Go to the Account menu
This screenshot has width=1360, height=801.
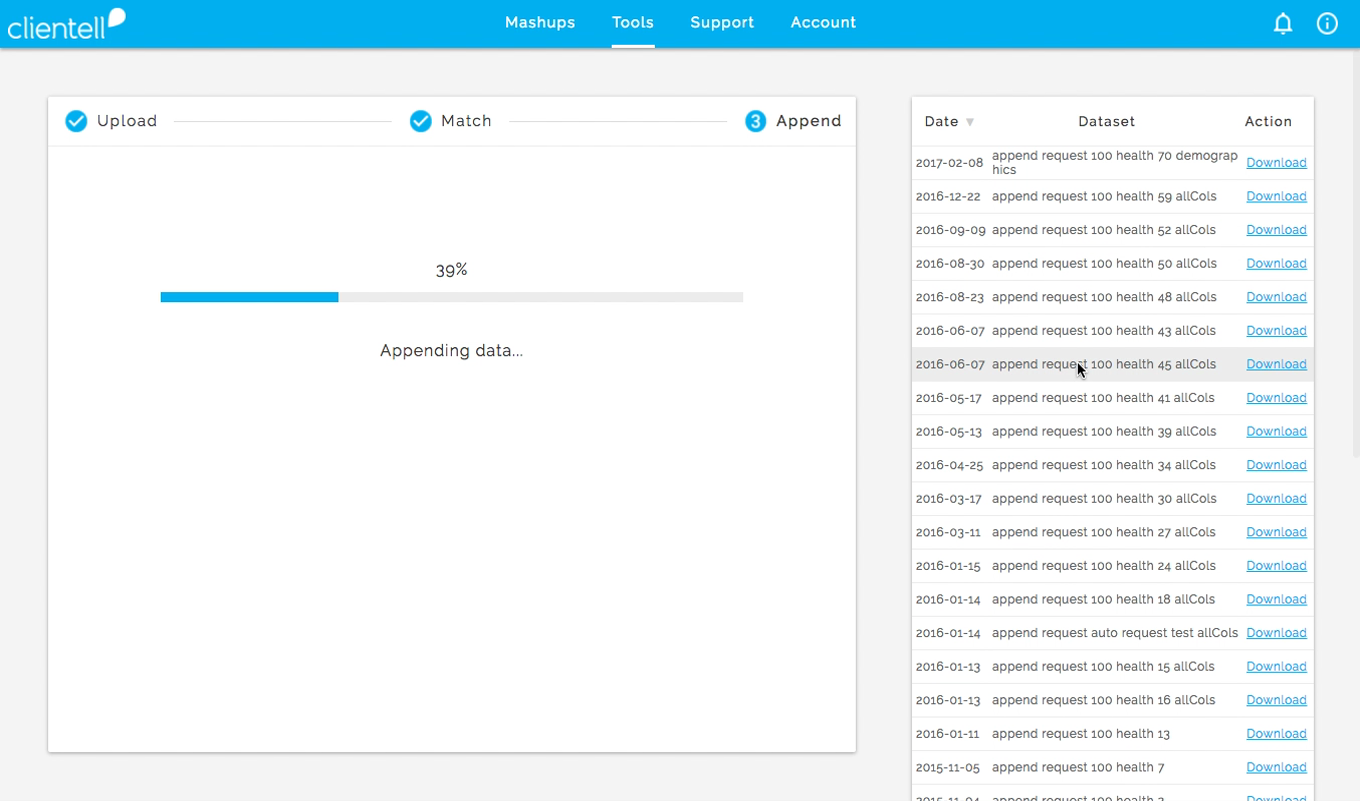pos(823,22)
